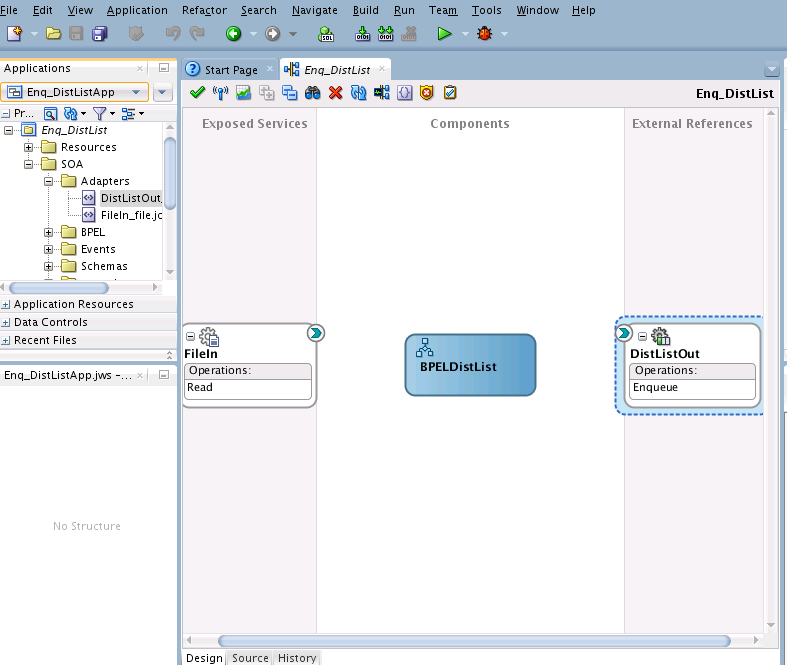Collapse the FileIn service box

[x=191, y=337]
